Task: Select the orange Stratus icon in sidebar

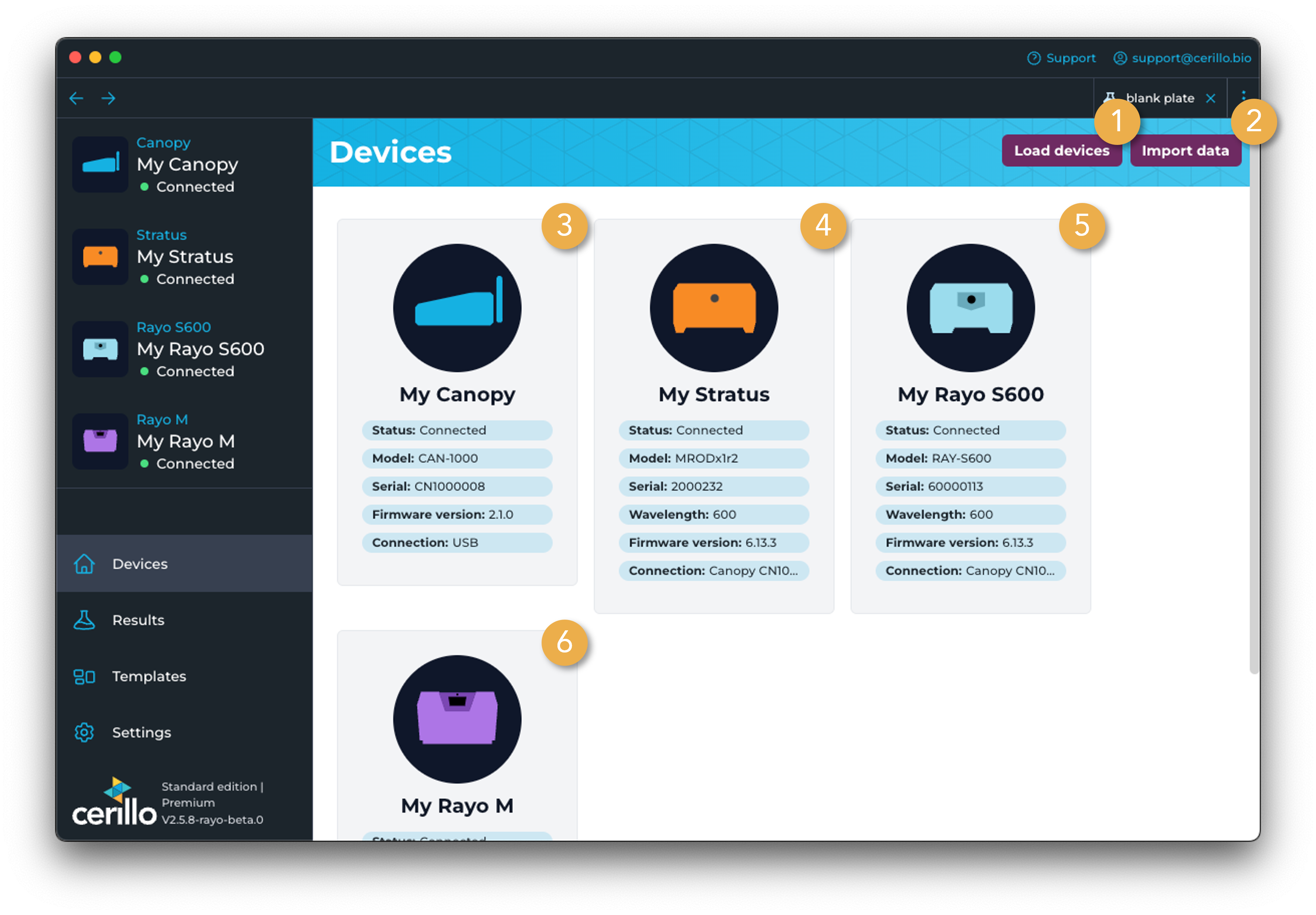Action: (x=100, y=257)
